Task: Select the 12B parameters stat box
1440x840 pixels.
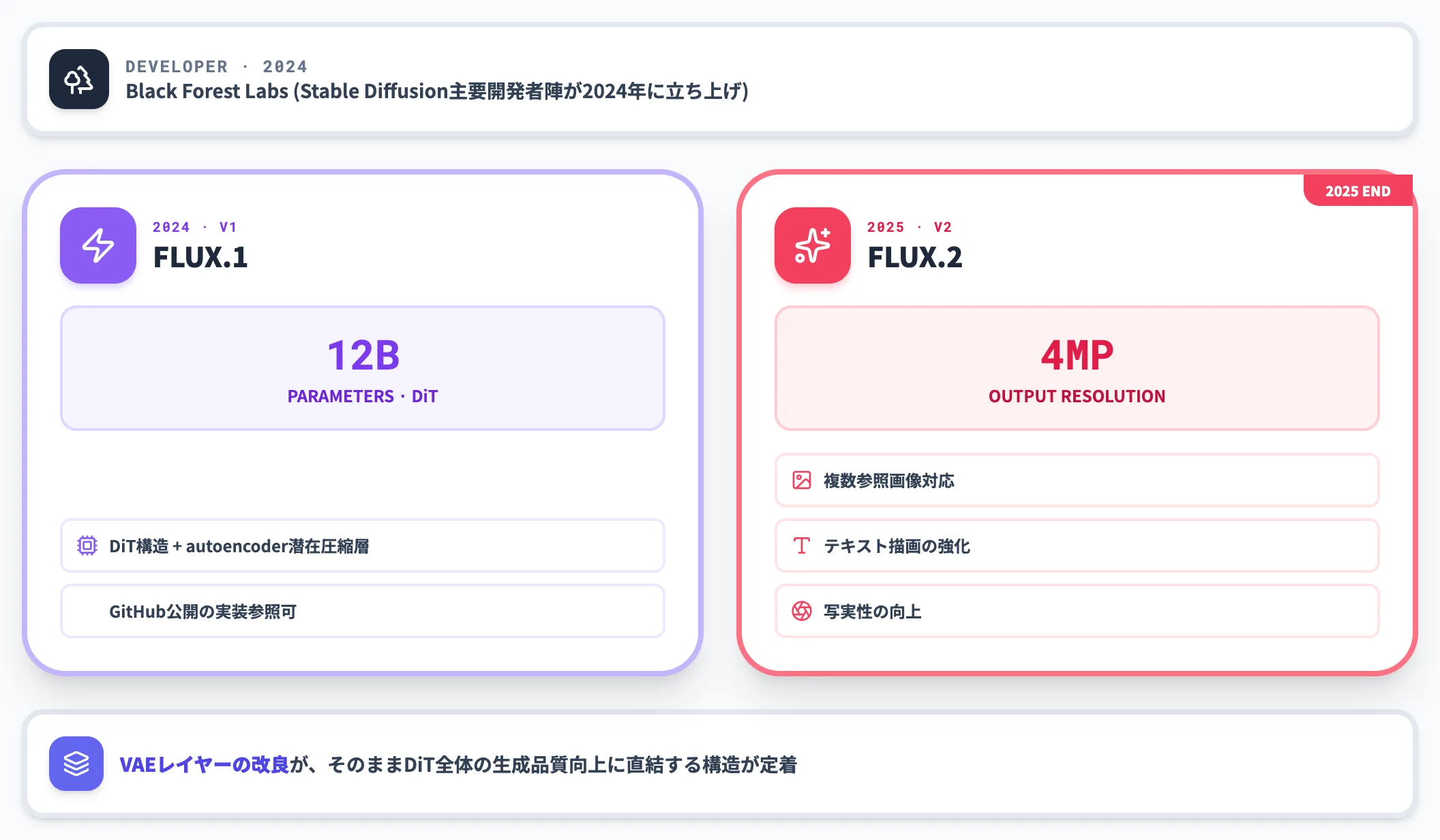Action: tap(363, 368)
